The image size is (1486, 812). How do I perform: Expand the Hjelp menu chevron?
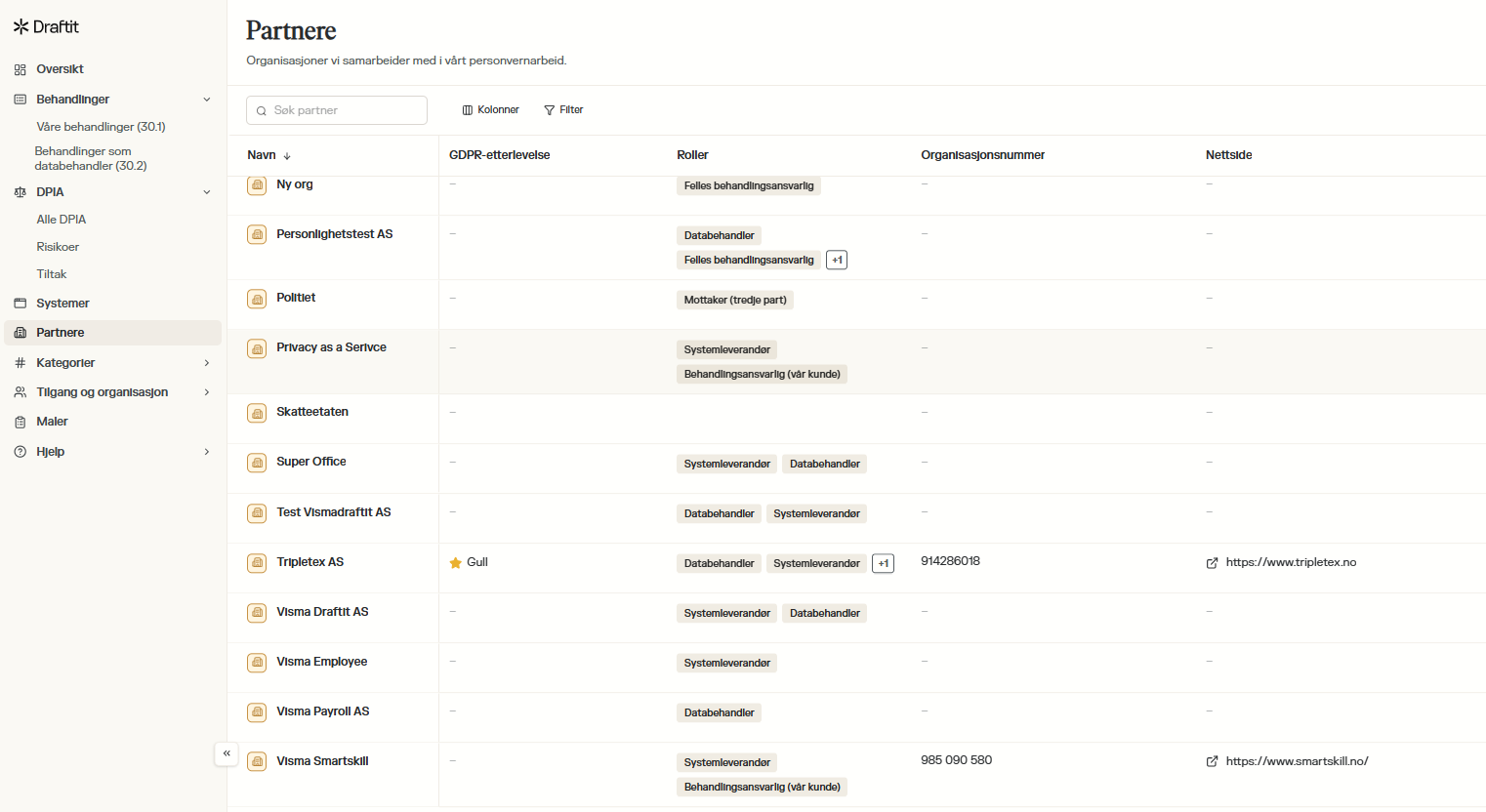[206, 452]
